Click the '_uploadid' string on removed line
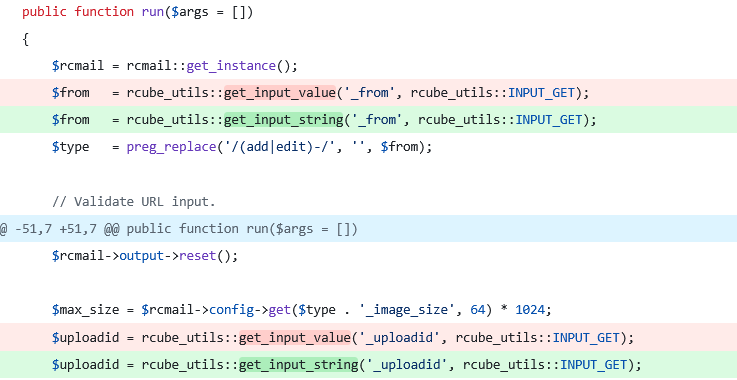Screen dimensions: 737x380 tap(400, 338)
